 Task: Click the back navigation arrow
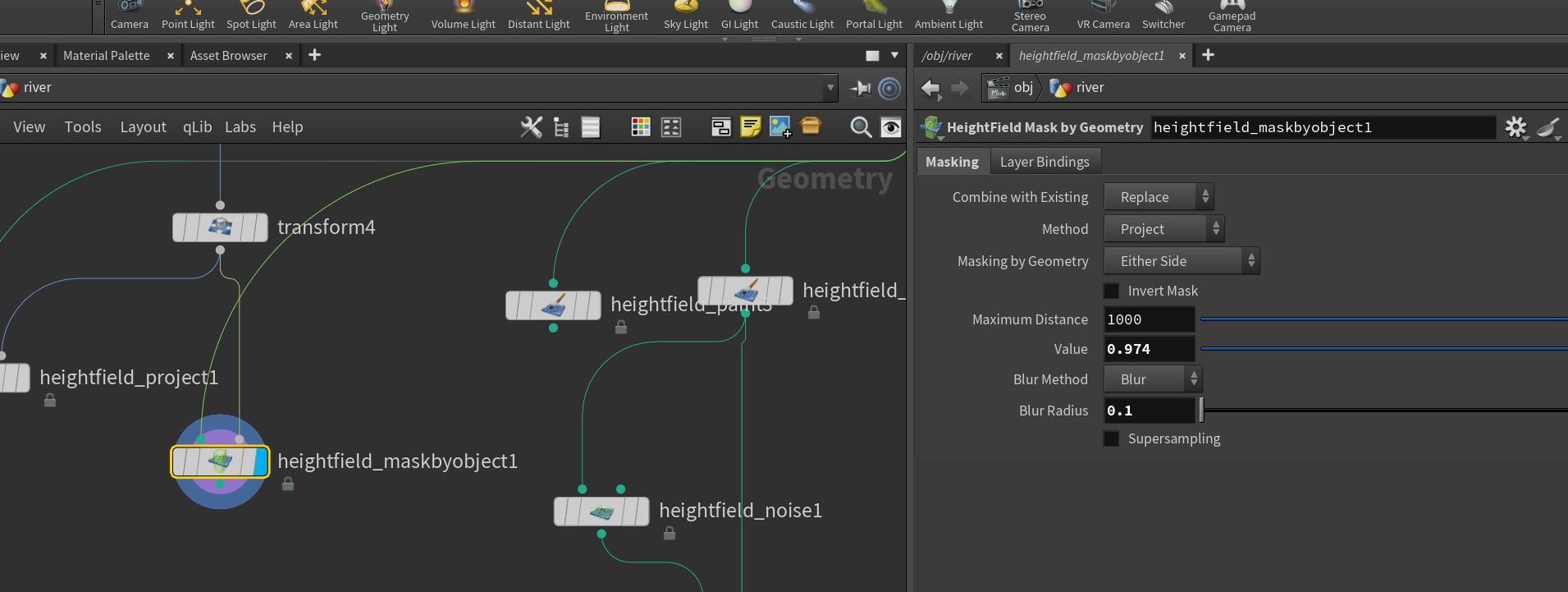[x=930, y=88]
